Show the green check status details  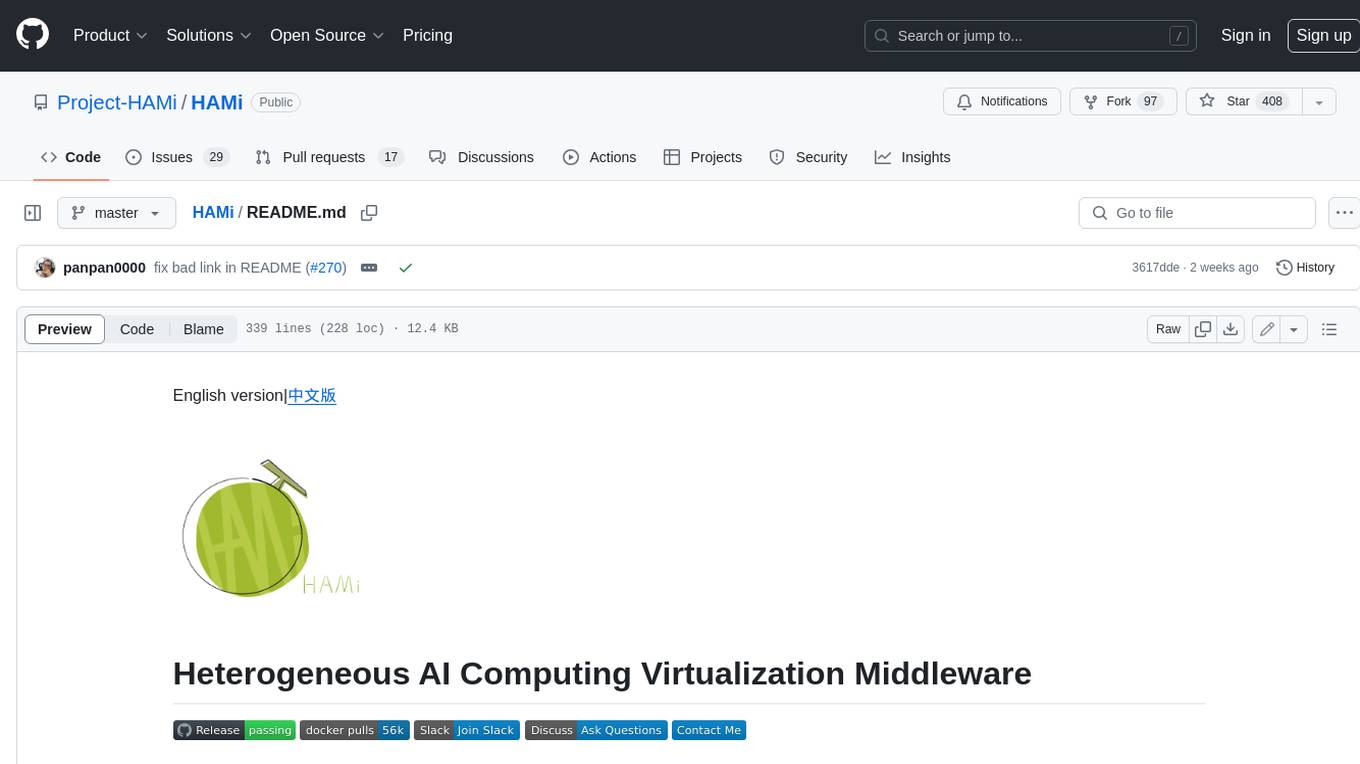coord(405,268)
